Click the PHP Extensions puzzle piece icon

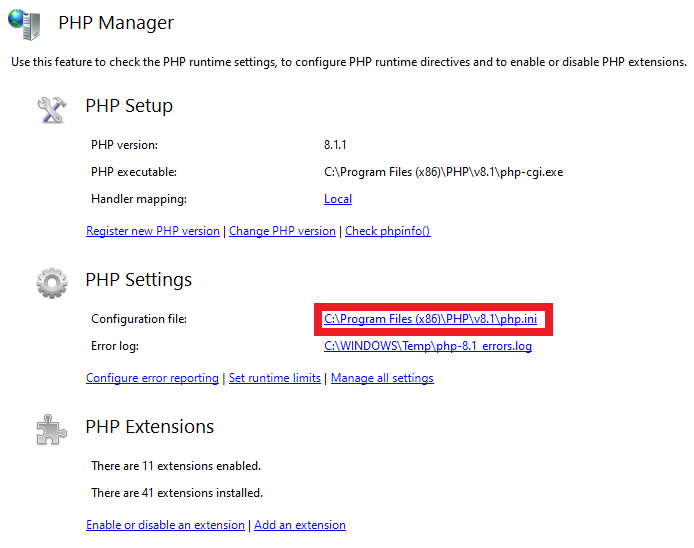pos(51,429)
